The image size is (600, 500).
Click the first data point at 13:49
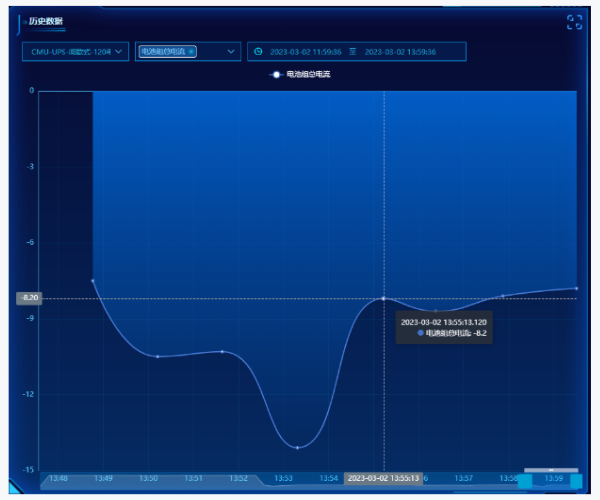[x=93, y=281]
